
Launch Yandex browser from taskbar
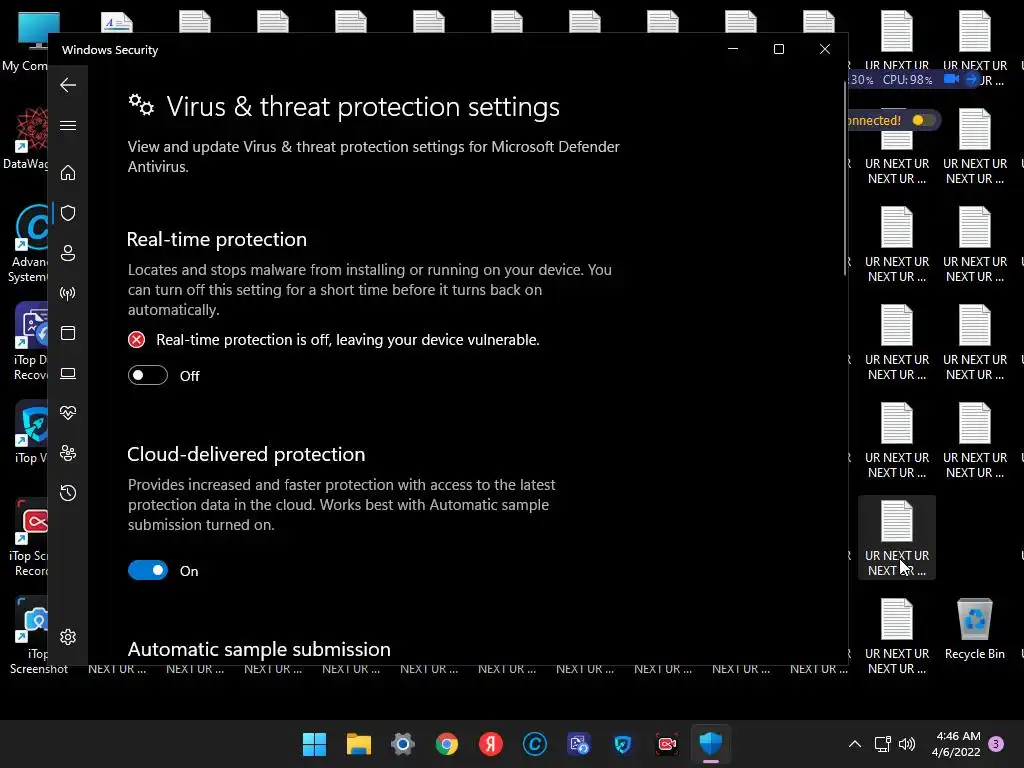(x=490, y=744)
